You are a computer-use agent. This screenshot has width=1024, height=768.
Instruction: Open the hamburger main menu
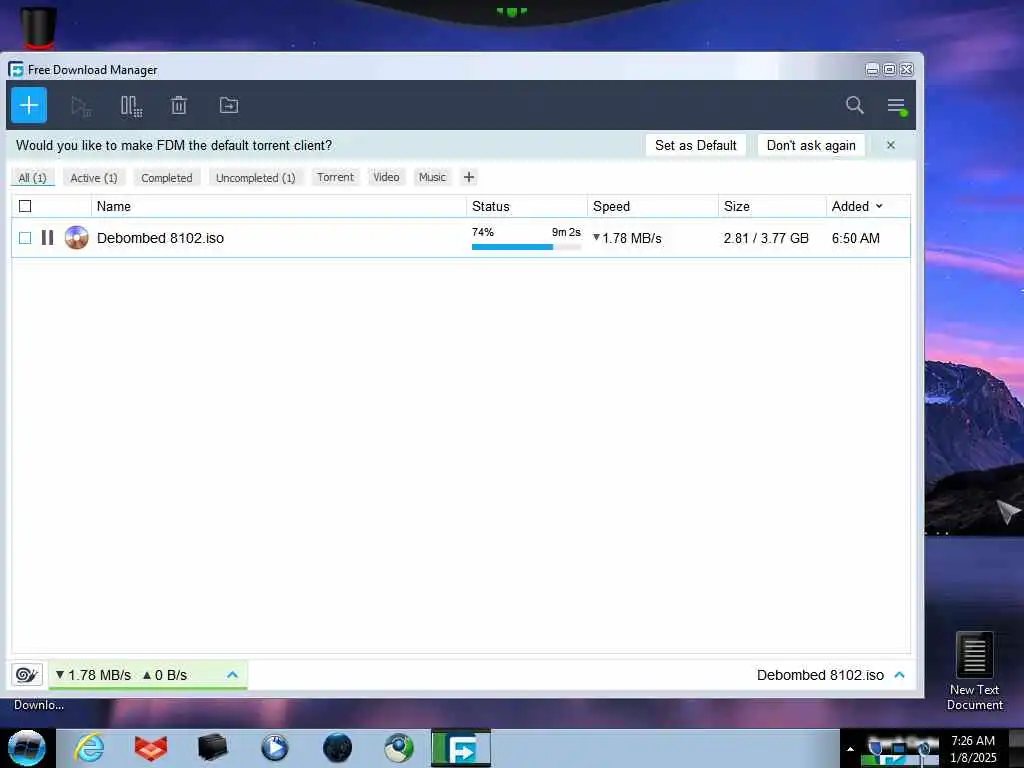point(896,106)
